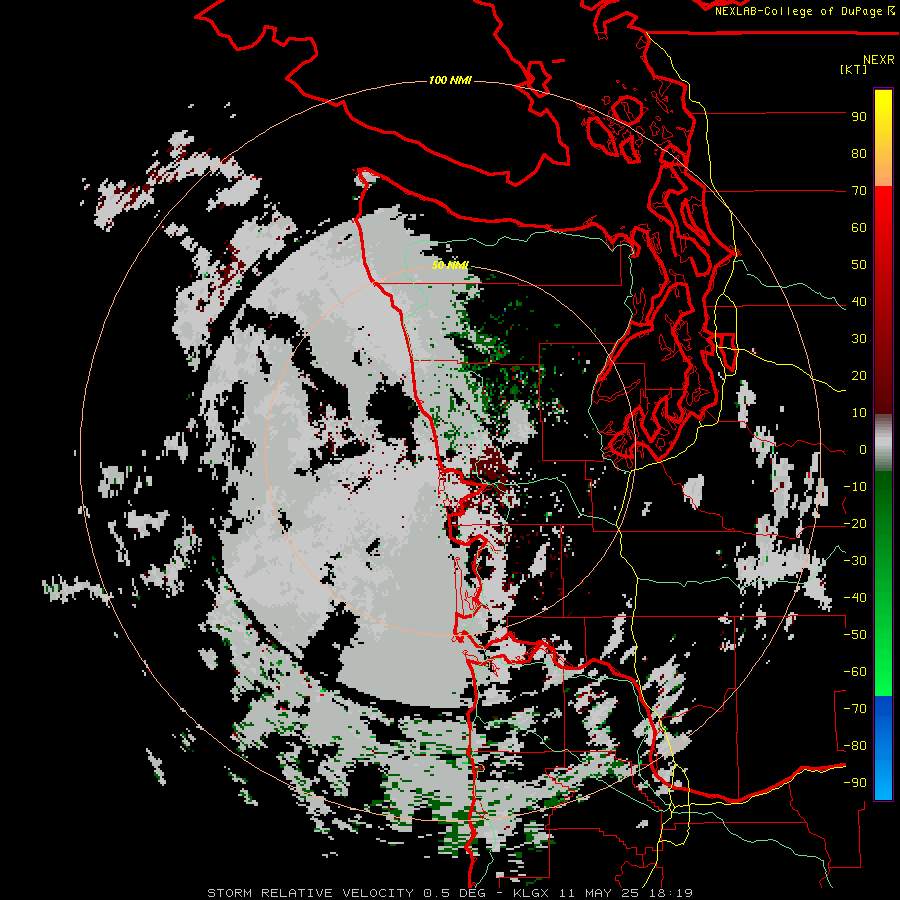Click the 30 value on velocity scale
Viewport: 900px width, 900px height.
coord(859,339)
